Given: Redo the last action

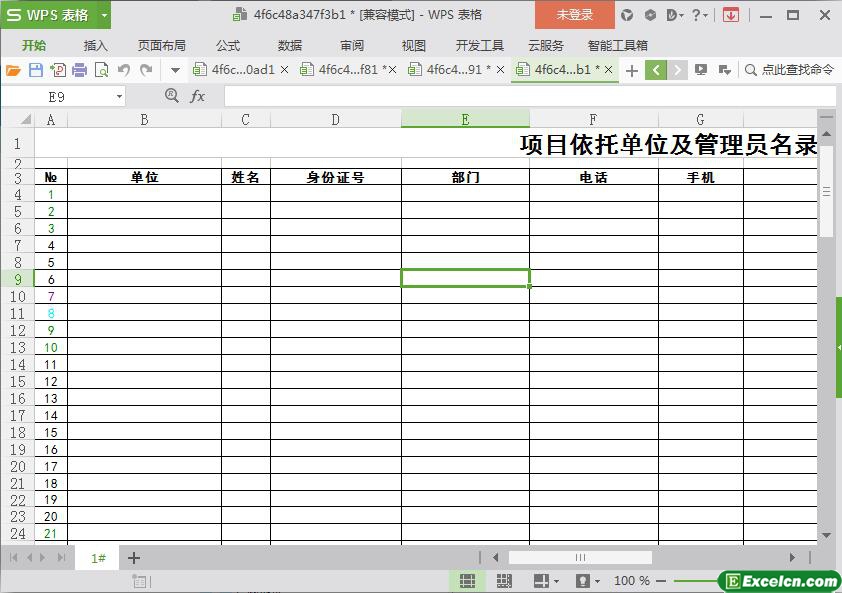Looking at the screenshot, I should pos(146,70).
